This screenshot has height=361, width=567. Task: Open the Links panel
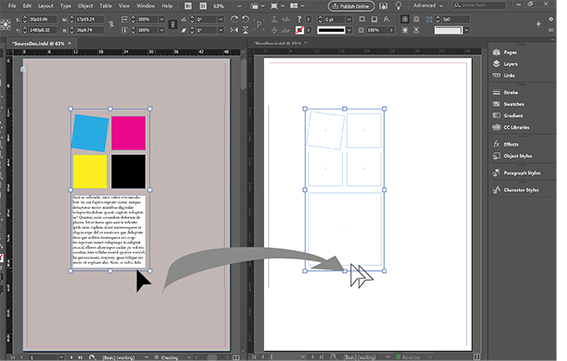point(504,75)
